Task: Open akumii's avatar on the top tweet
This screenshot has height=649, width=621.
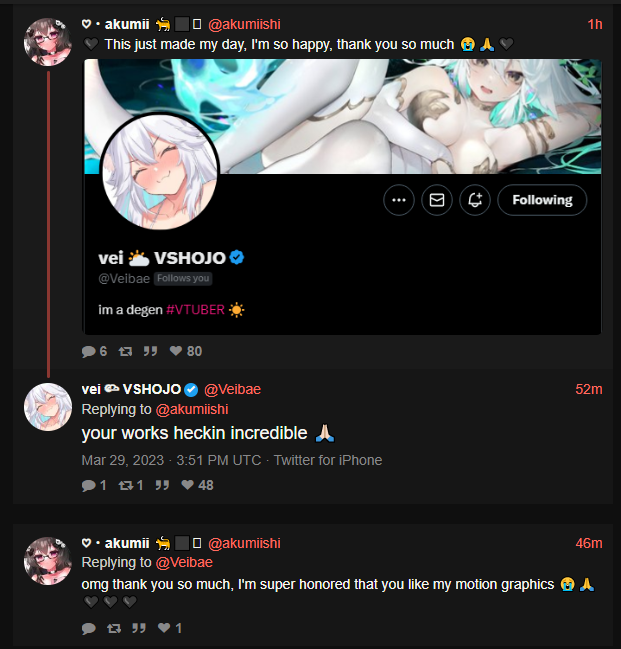Action: pyautogui.click(x=48, y=42)
